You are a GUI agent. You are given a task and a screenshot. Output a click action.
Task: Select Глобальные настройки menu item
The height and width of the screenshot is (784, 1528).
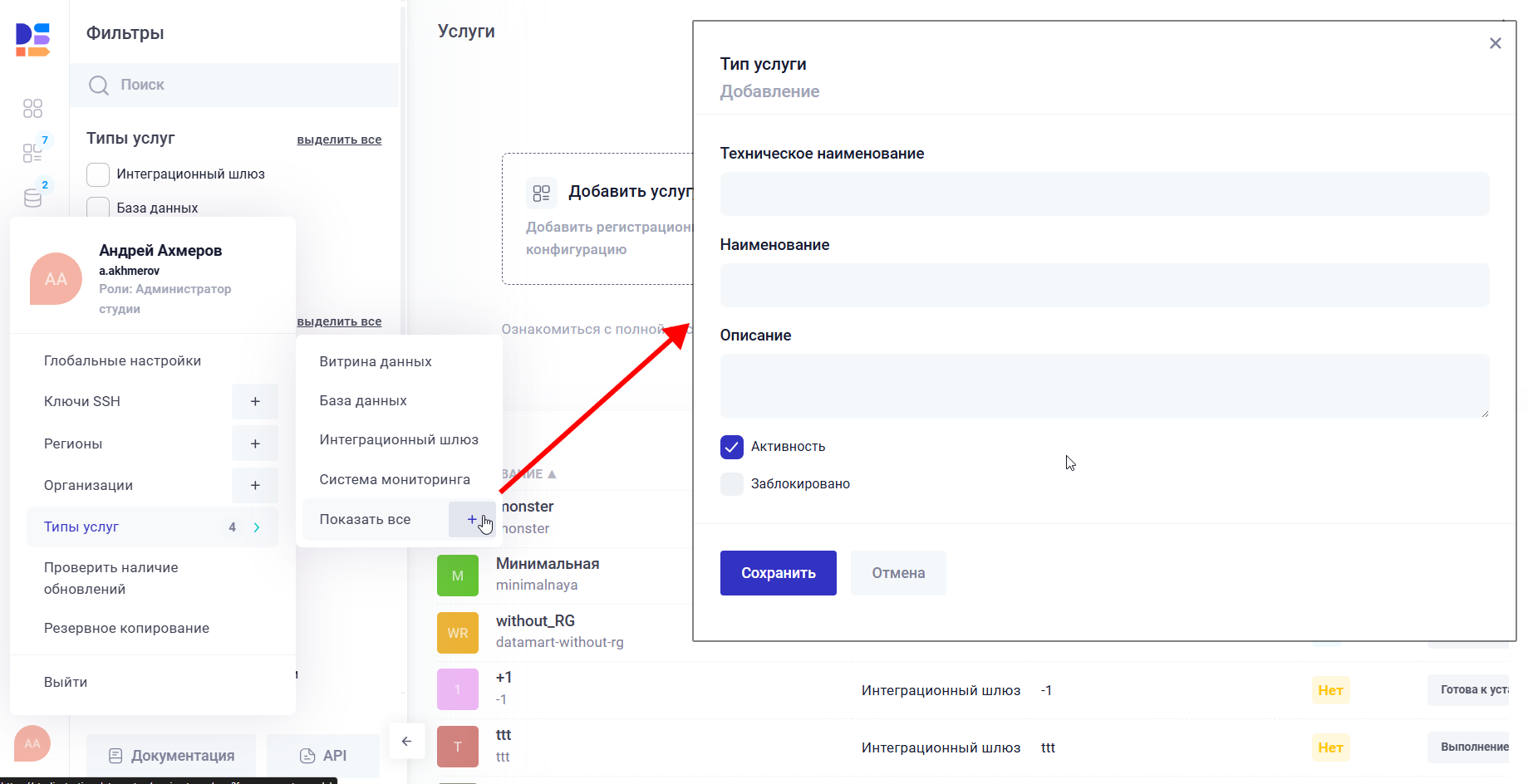(x=122, y=360)
